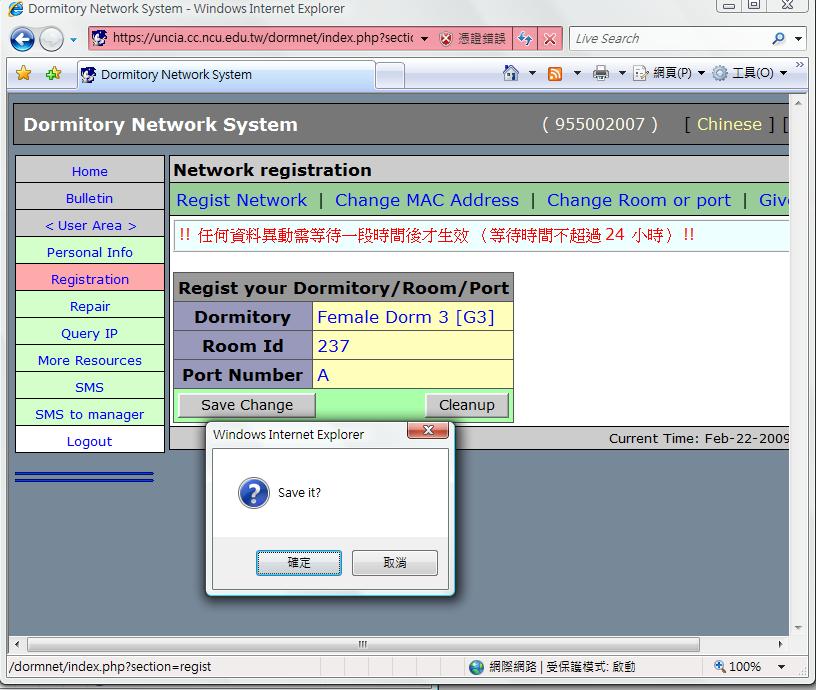Click the Stop loading X icon
The image size is (816, 690).
(x=550, y=39)
